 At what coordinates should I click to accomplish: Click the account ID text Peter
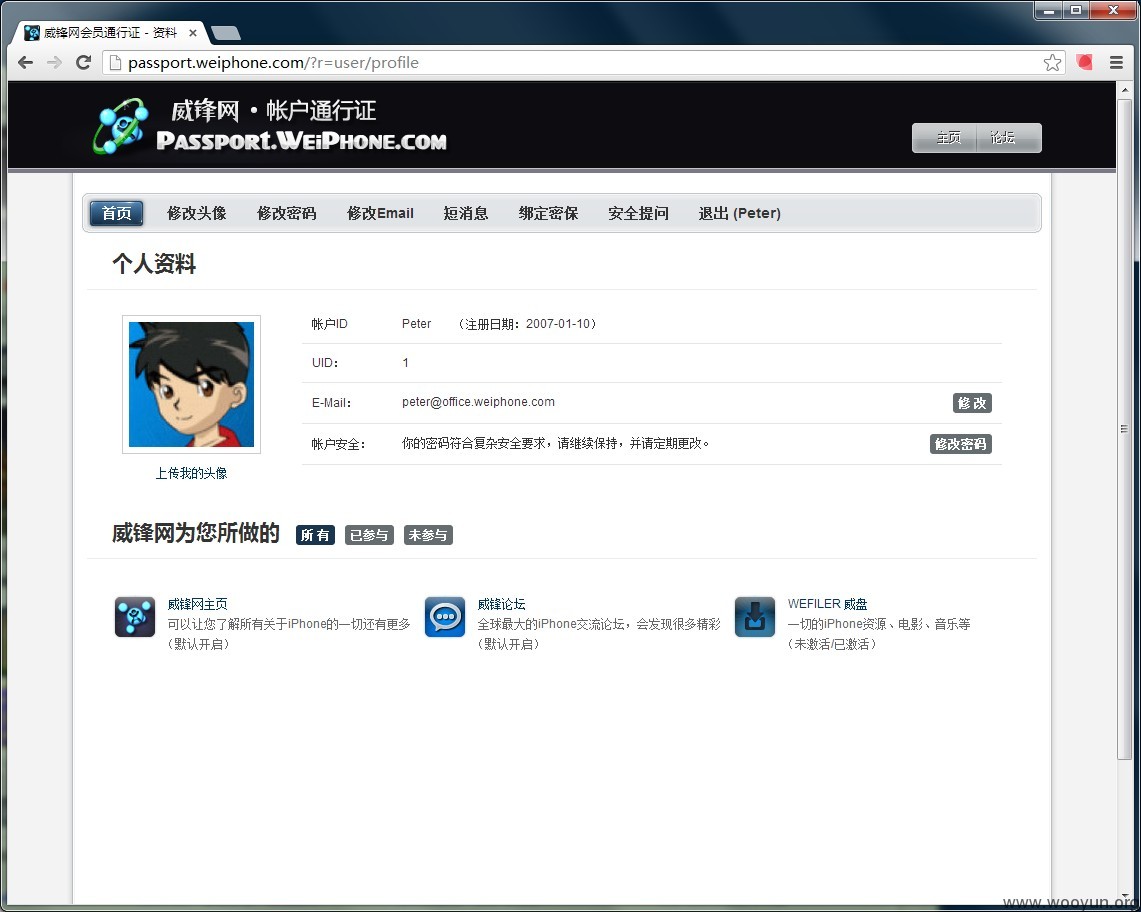[x=416, y=324]
